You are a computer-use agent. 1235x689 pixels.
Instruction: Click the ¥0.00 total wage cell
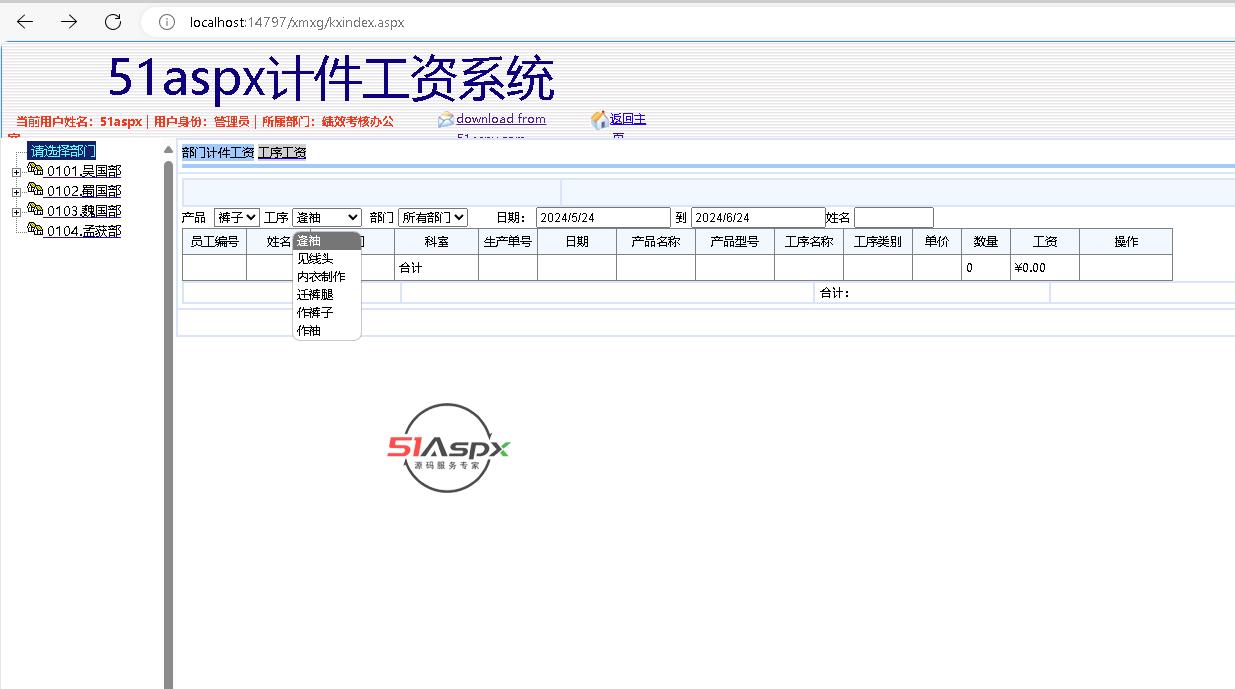tap(1045, 268)
